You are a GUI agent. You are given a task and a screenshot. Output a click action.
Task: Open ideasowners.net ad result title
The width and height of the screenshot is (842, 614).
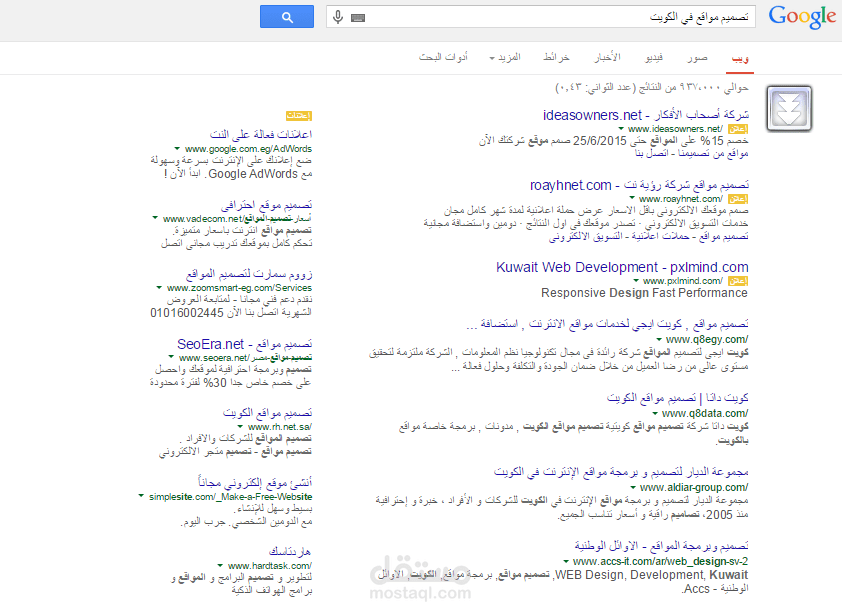645,115
